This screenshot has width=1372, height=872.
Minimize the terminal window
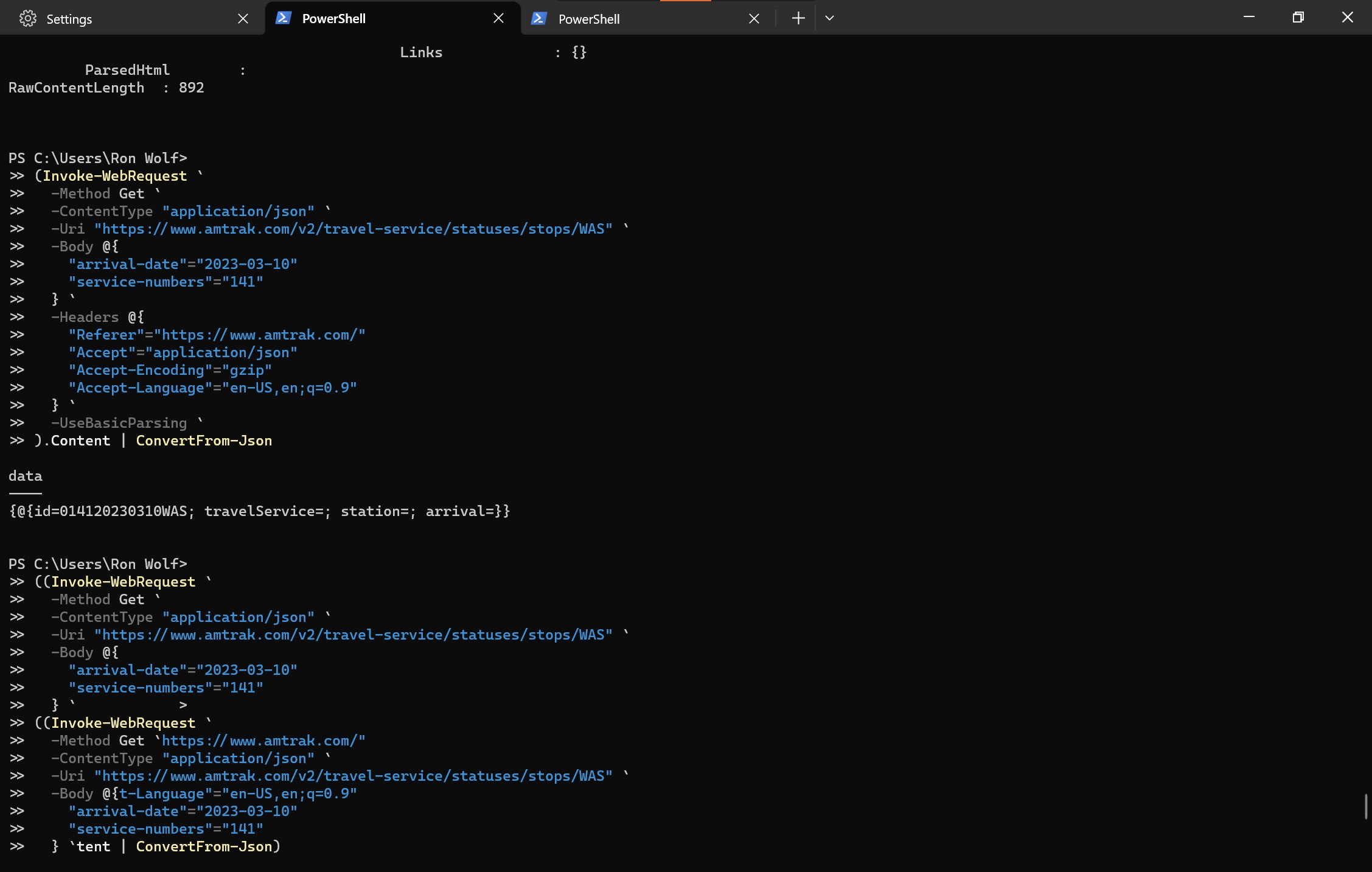coord(1249,18)
